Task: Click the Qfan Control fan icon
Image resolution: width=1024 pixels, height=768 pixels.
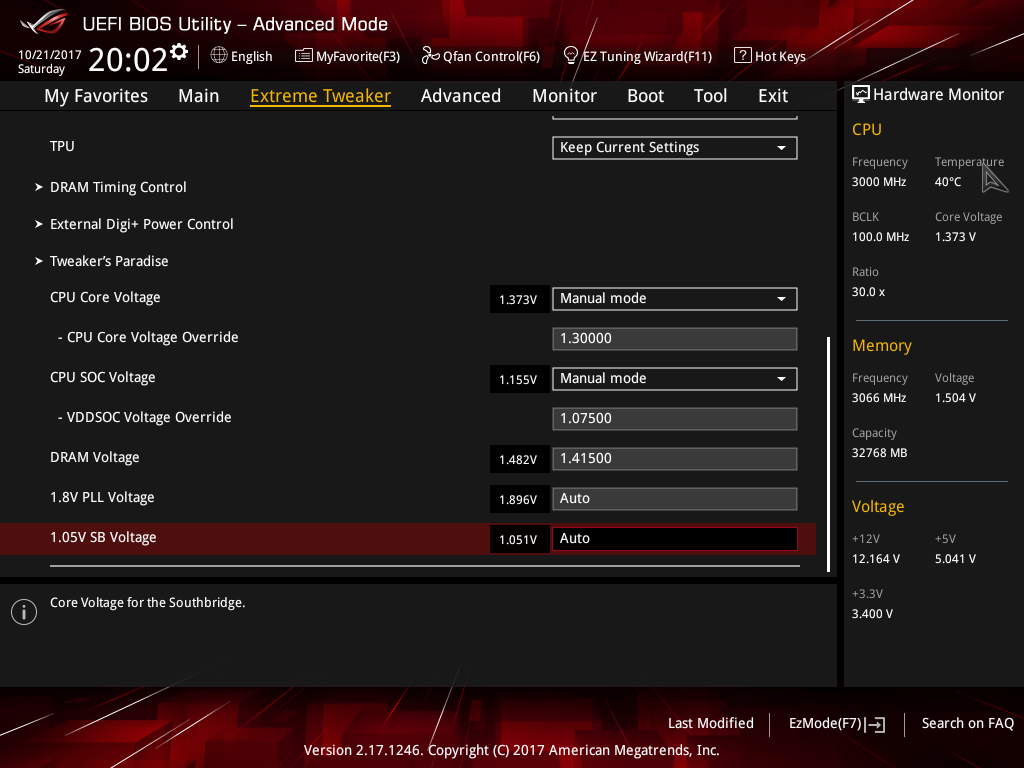Action: click(x=430, y=56)
